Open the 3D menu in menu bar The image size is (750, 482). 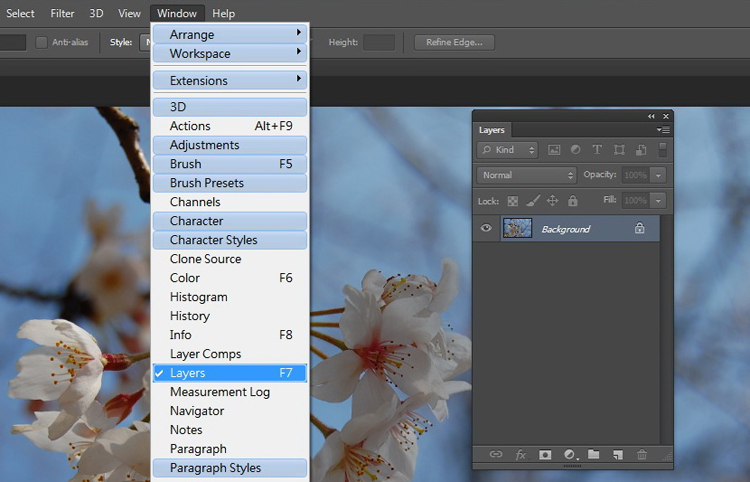(96, 13)
